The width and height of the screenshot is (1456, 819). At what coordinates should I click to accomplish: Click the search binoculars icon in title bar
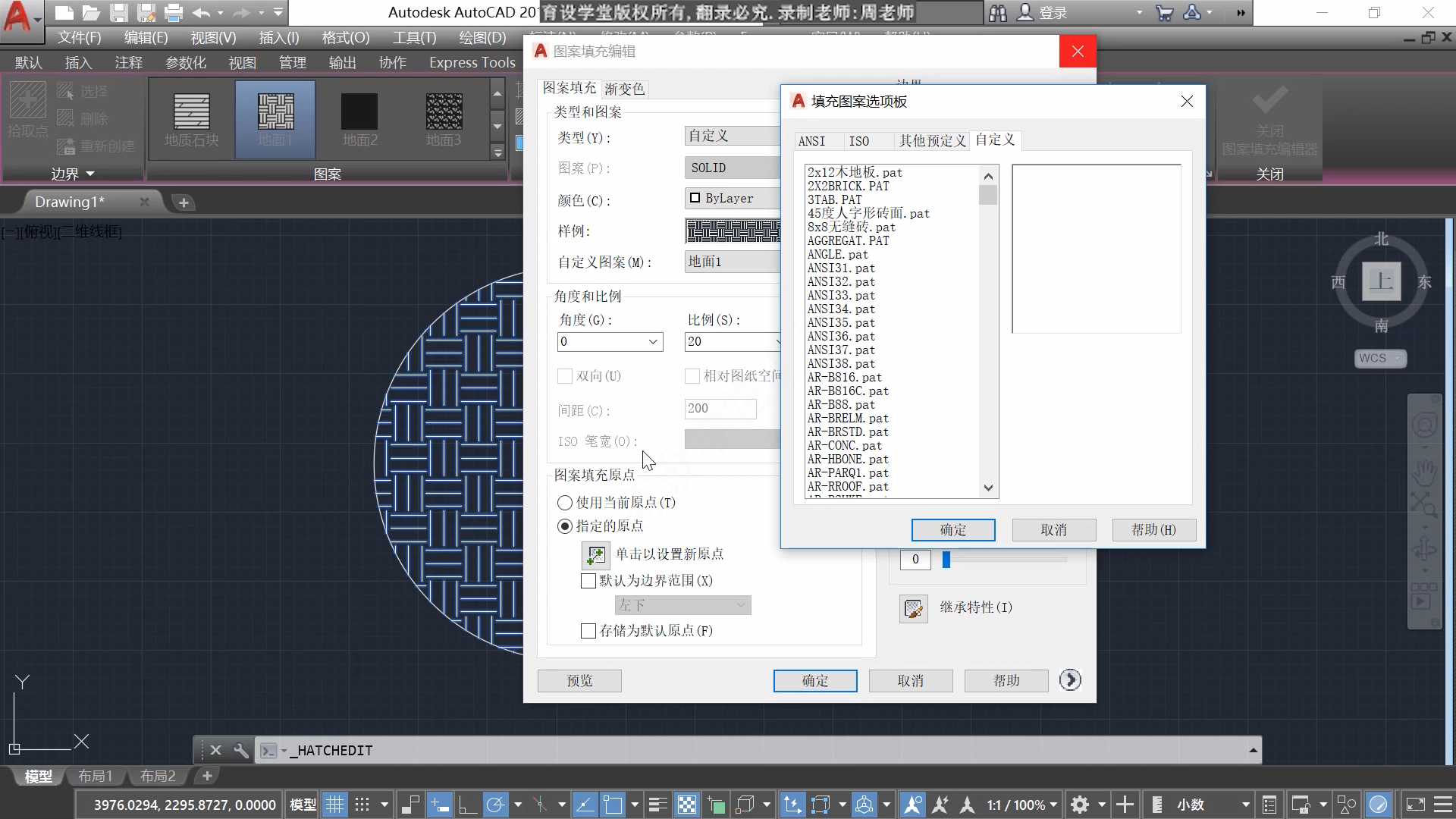(998, 13)
